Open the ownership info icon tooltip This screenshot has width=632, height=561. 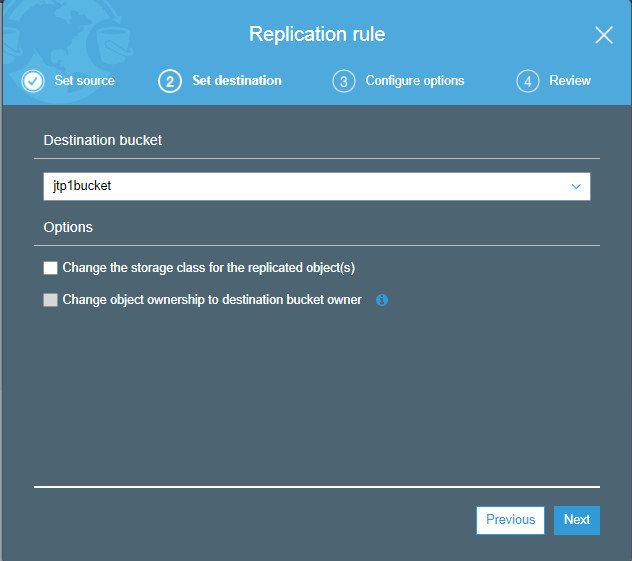pos(382,300)
